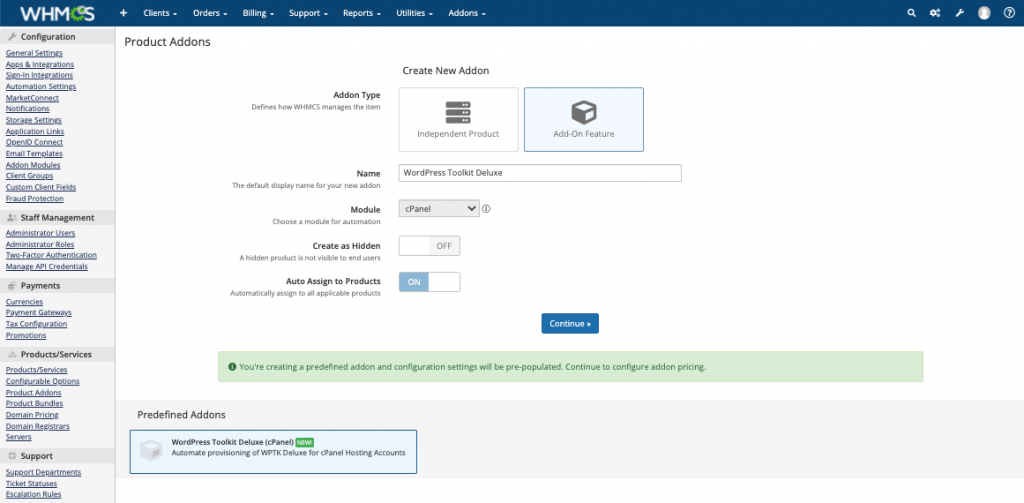
Task: Open Apps & Integrations in sidebar
Action: [x=40, y=64]
